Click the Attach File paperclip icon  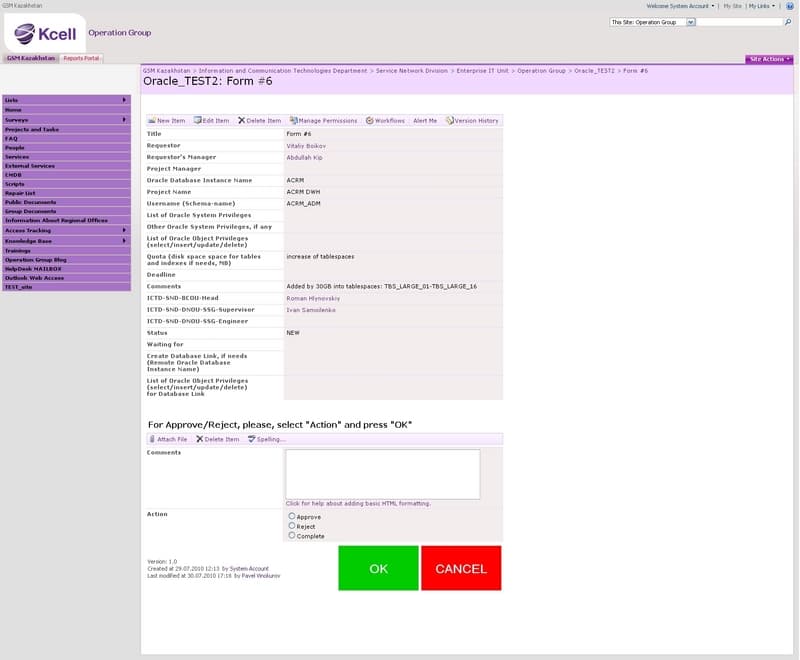click(152, 439)
